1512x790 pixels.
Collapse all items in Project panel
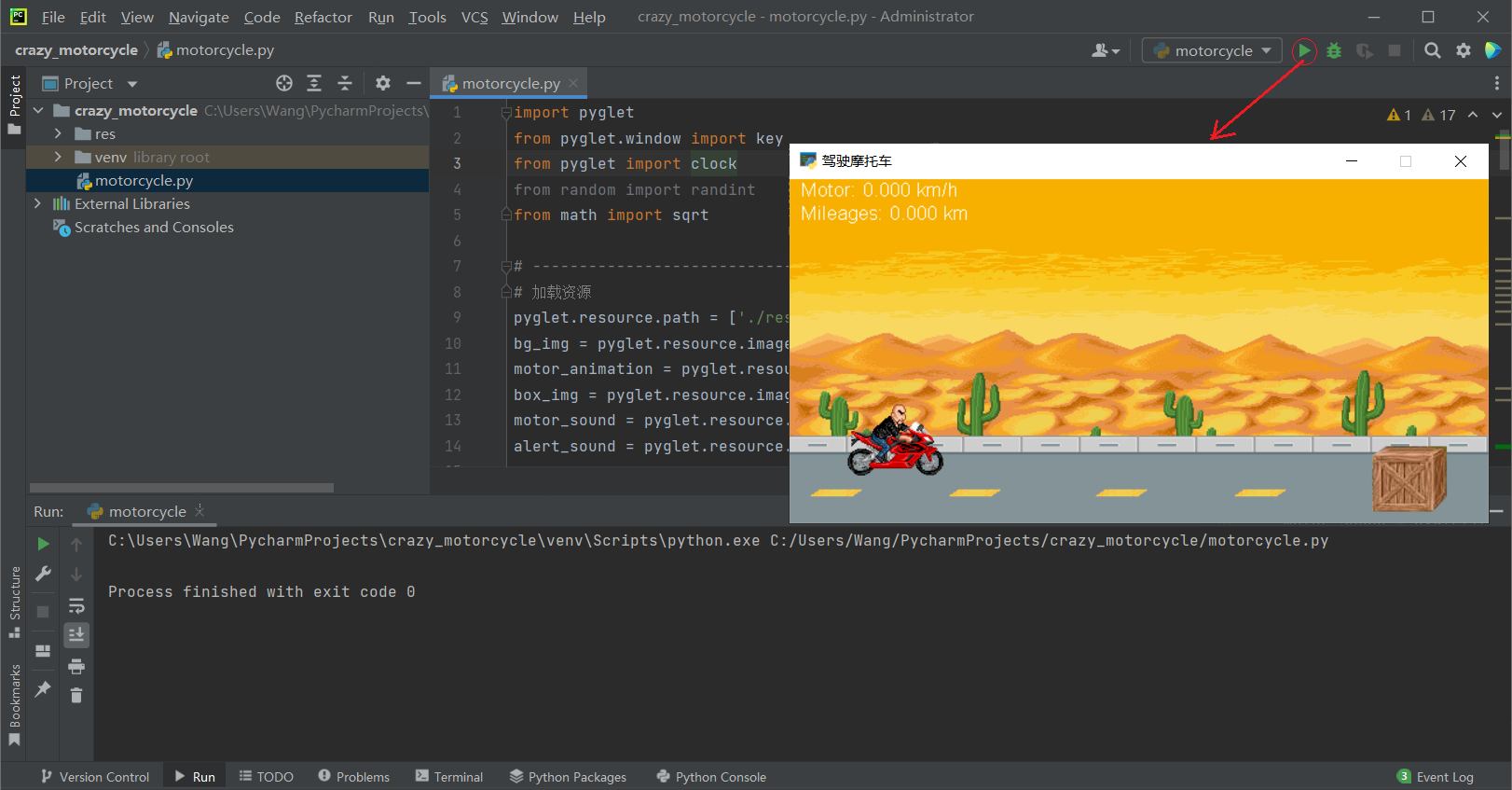(x=345, y=83)
